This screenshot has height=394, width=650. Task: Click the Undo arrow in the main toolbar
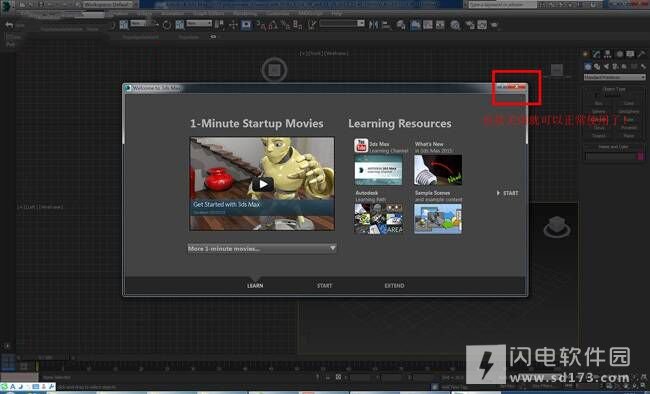tap(9, 25)
